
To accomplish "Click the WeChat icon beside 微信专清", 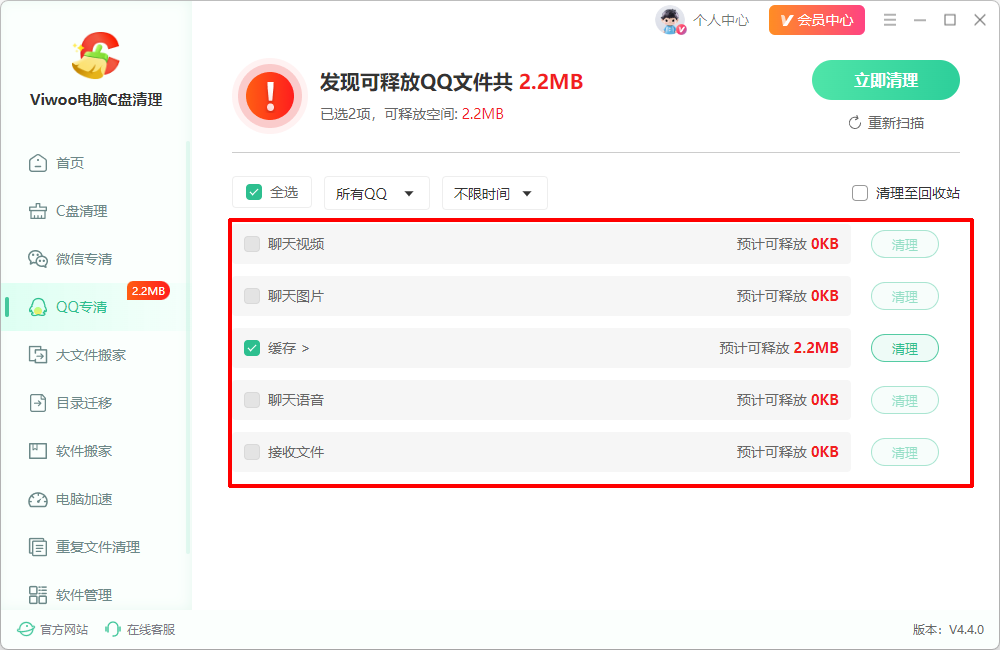I will pyautogui.click(x=38, y=259).
